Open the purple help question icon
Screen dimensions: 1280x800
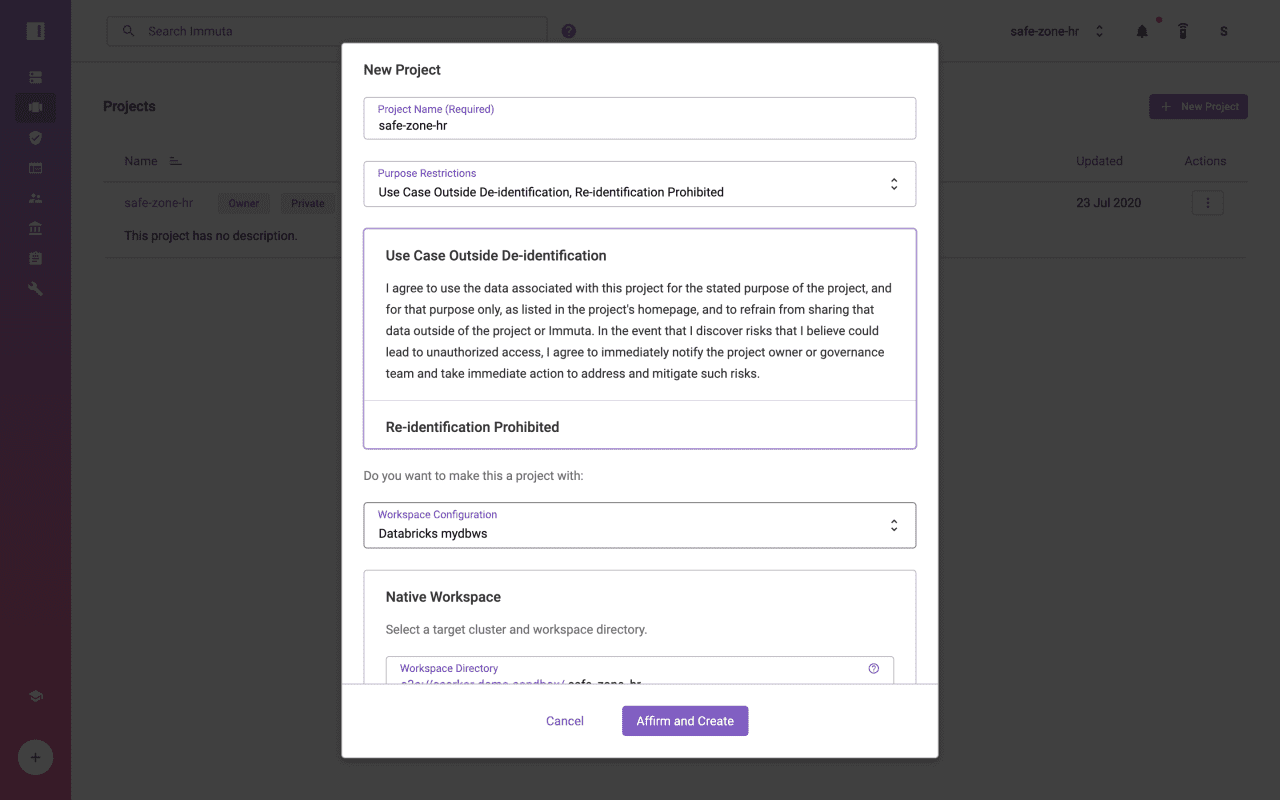coord(568,31)
